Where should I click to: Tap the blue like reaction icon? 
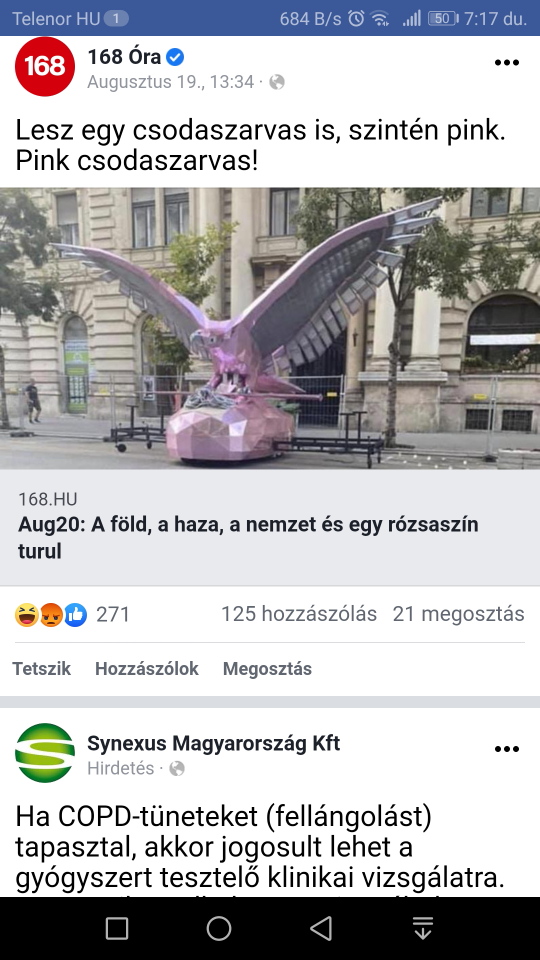(76, 615)
